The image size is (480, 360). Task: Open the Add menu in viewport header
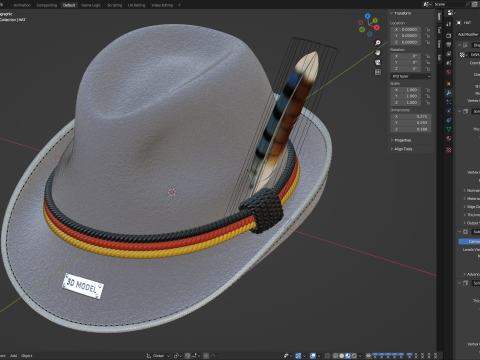point(13,356)
